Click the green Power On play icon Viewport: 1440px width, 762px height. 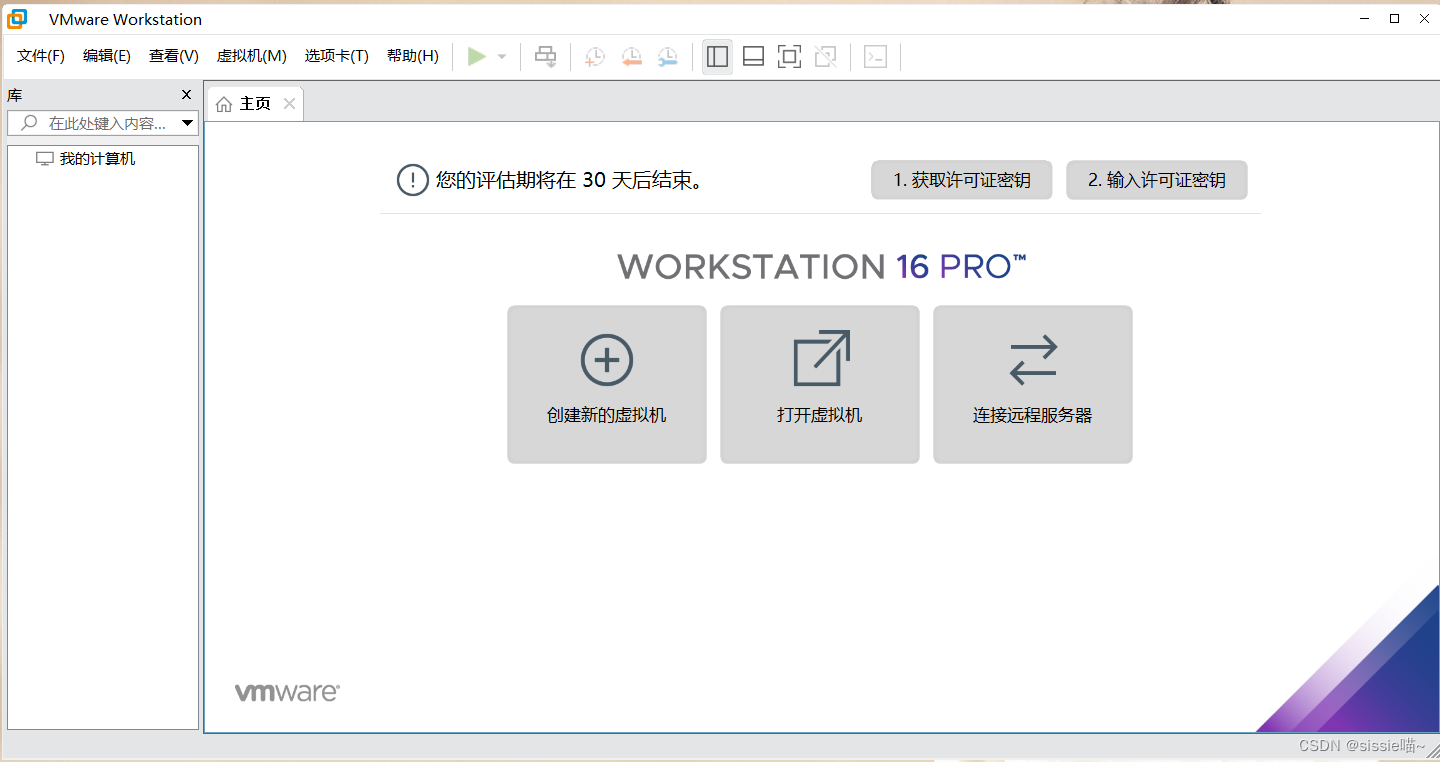click(x=477, y=57)
